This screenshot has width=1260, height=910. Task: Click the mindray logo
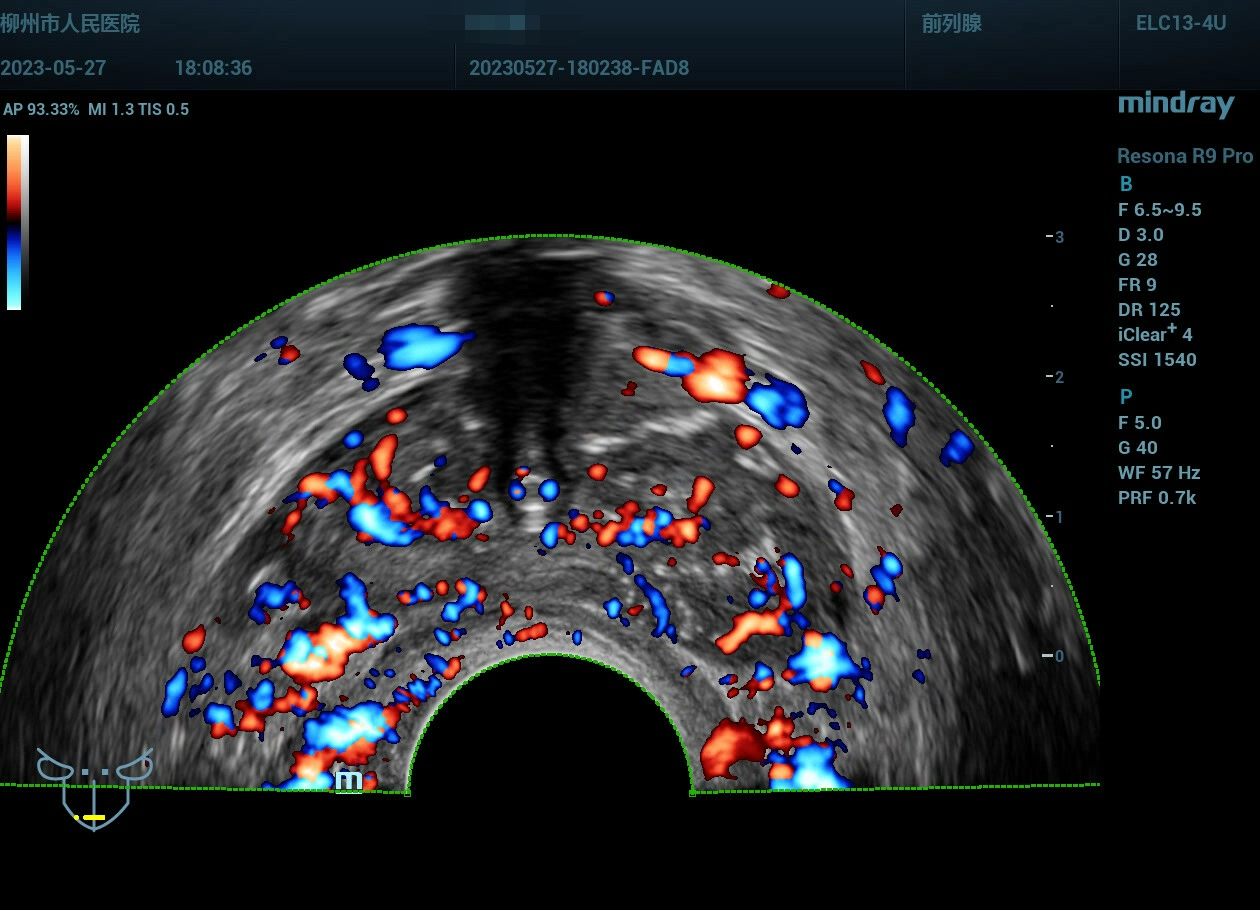tap(1176, 104)
